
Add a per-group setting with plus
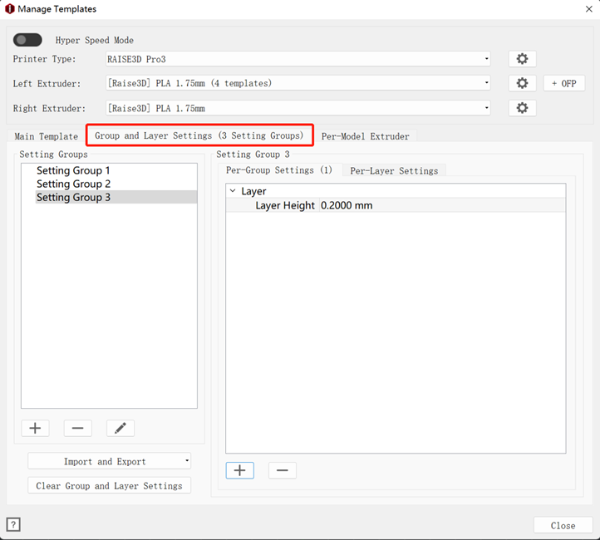pos(240,470)
